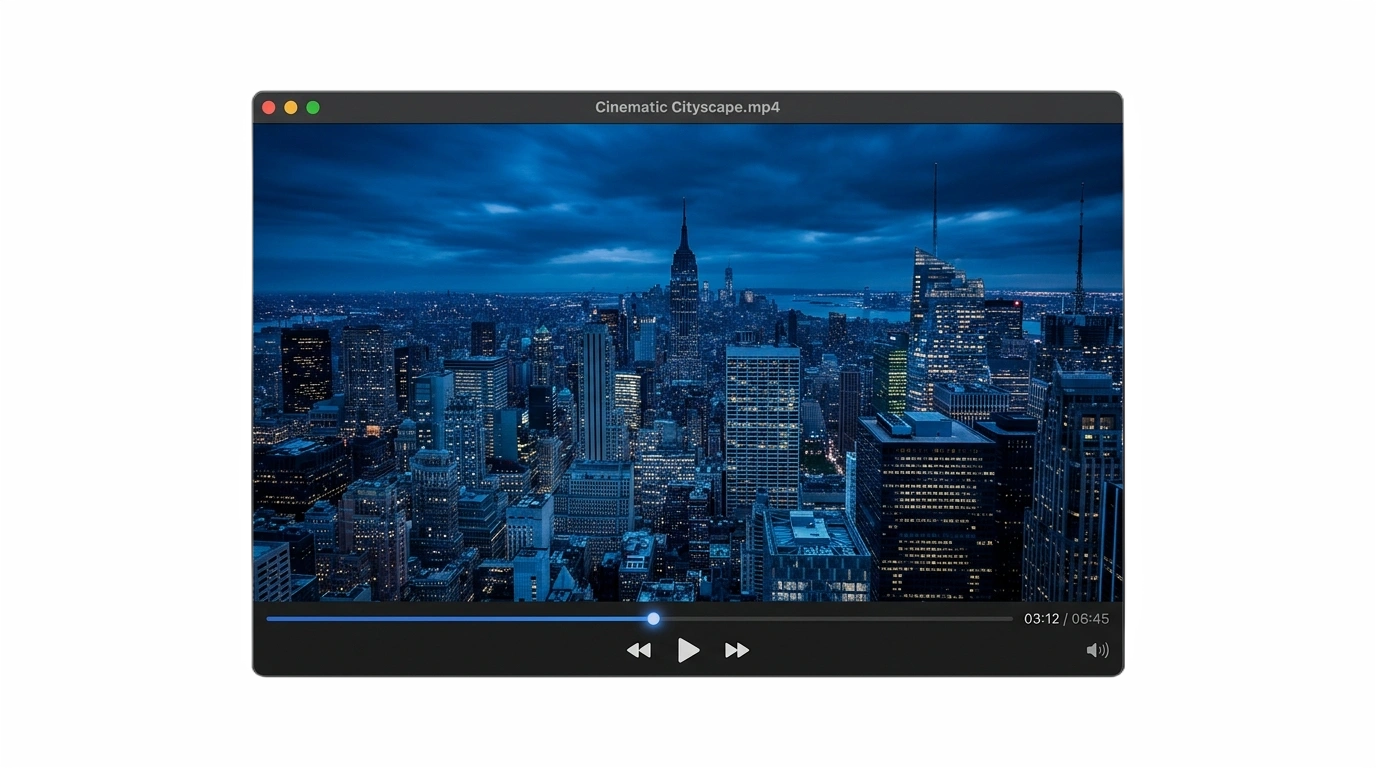Image resolution: width=1376 pixels, height=768 pixels.
Task: Click the very end of the seek bar
Action: coord(1010,618)
